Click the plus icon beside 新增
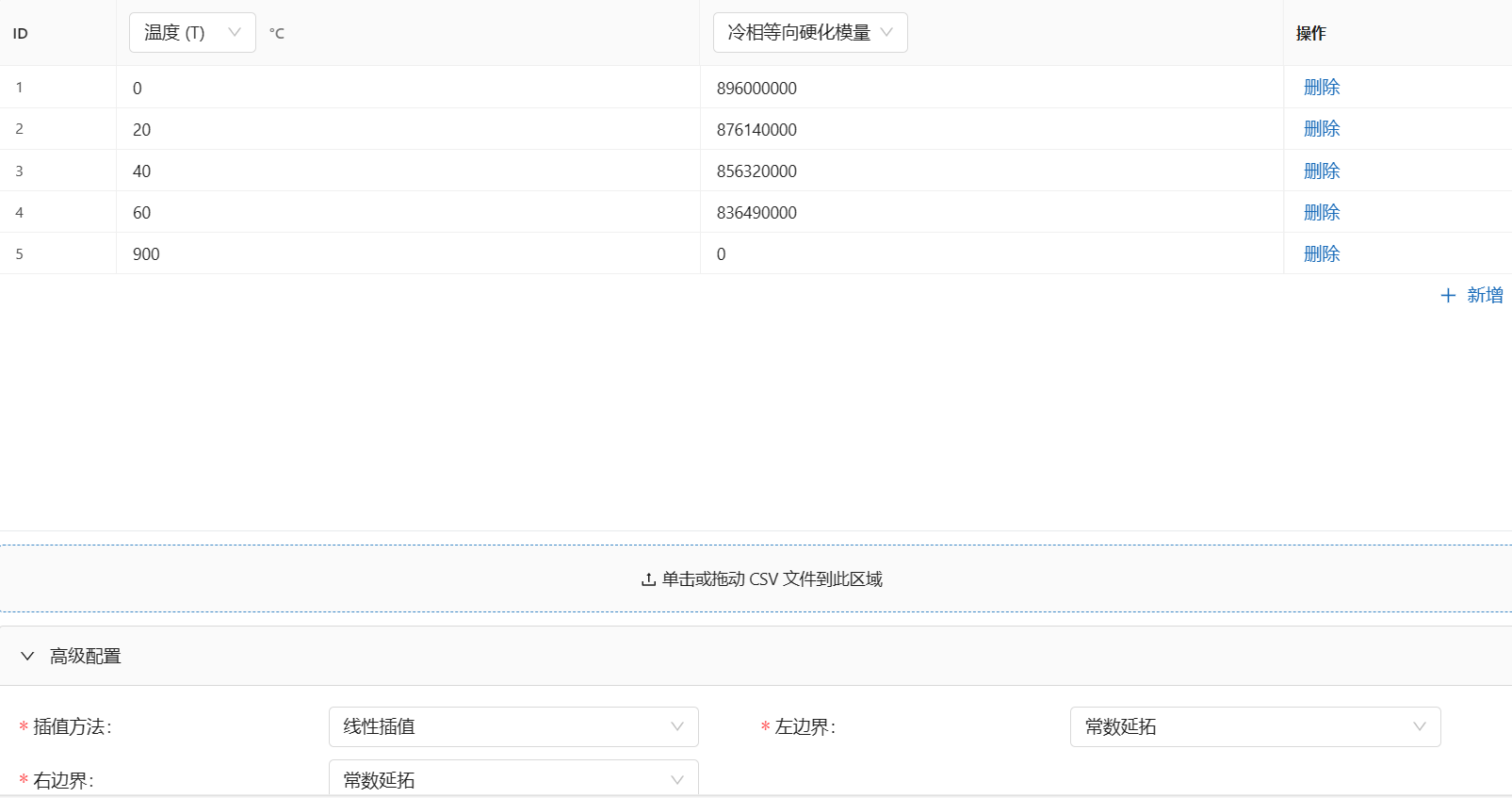 pyautogui.click(x=1448, y=296)
